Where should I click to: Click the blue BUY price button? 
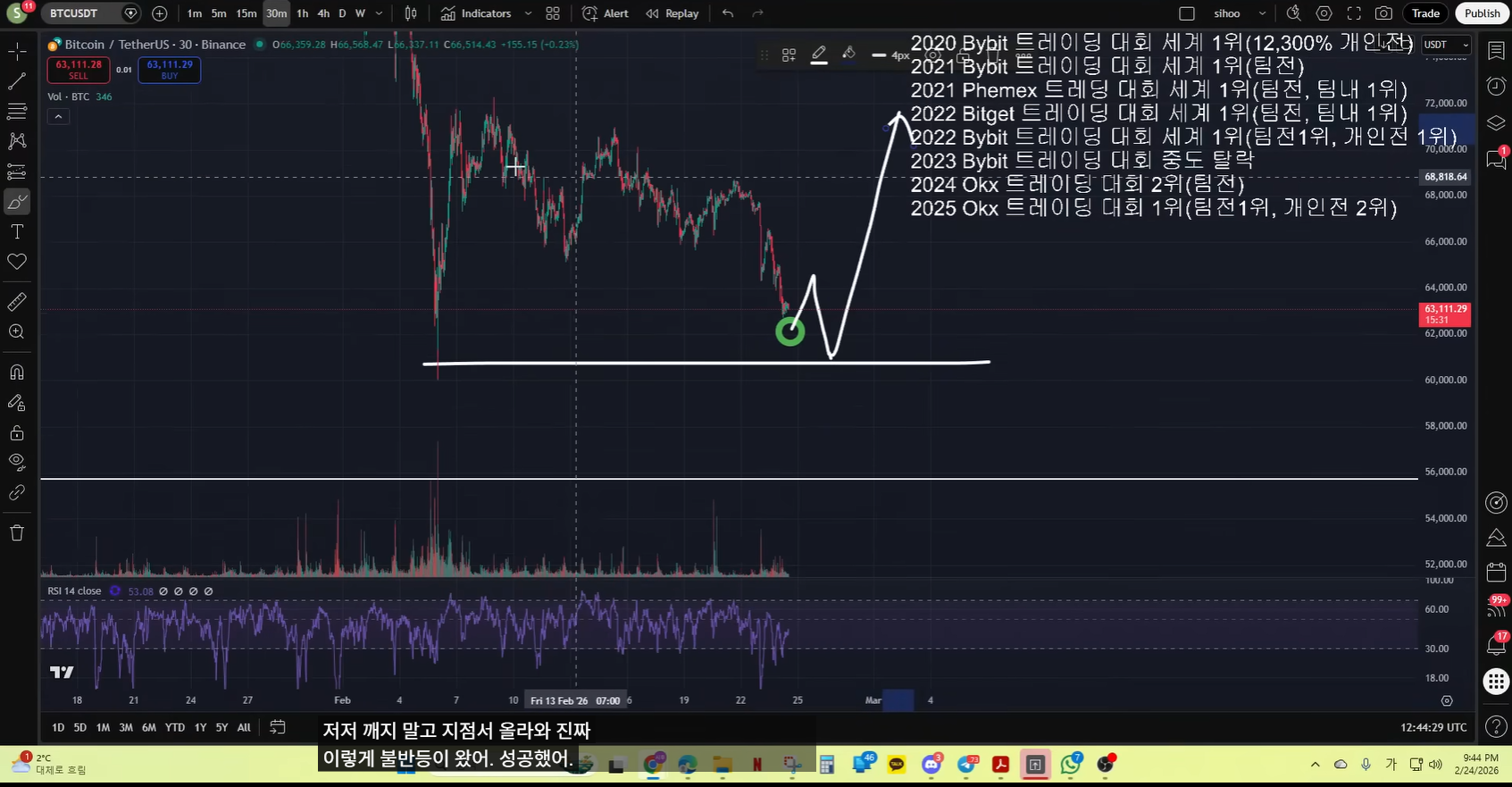coord(170,70)
